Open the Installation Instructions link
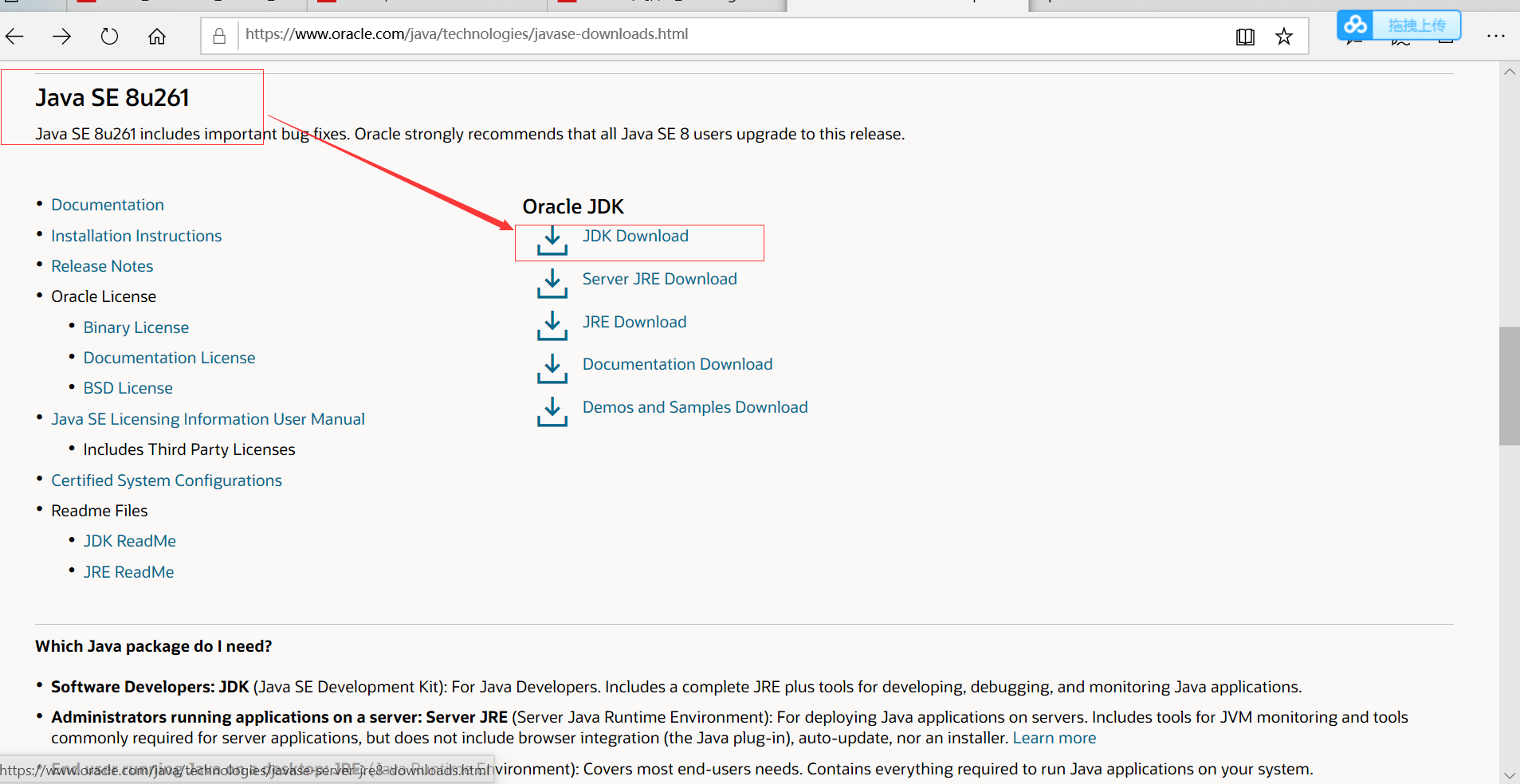 pyautogui.click(x=136, y=236)
